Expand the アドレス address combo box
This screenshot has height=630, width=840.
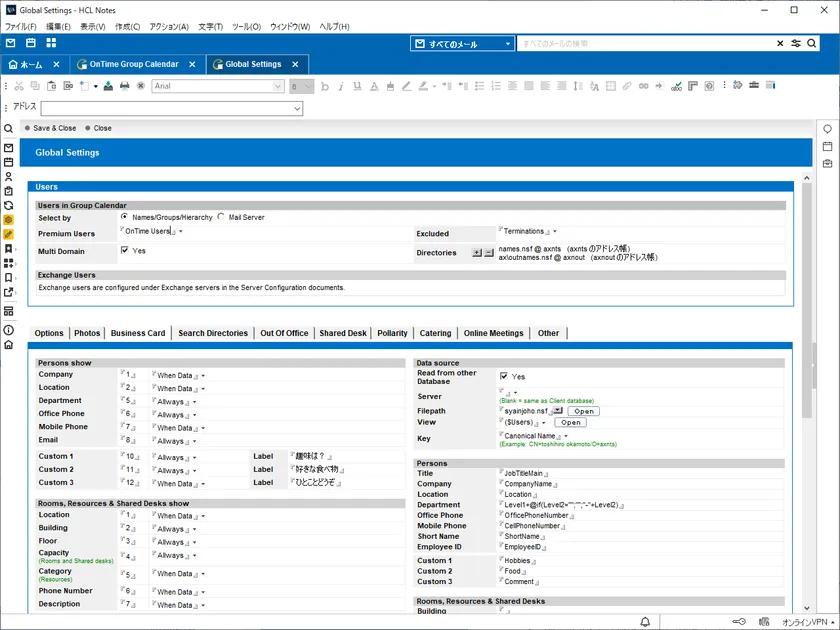[x=297, y=108]
